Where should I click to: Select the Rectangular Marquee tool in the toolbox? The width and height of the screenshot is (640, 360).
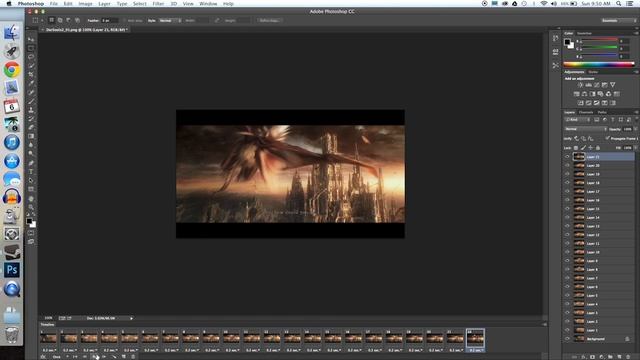(31, 48)
